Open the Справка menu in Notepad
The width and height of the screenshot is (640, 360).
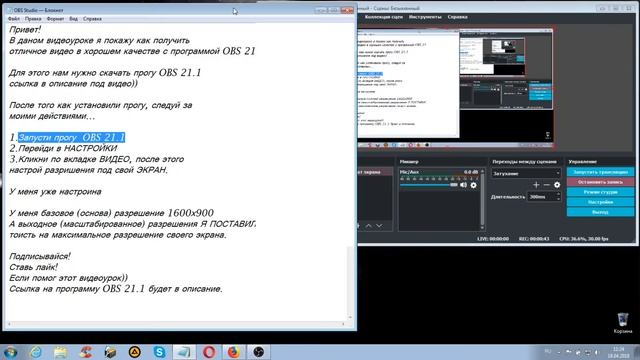coord(92,19)
